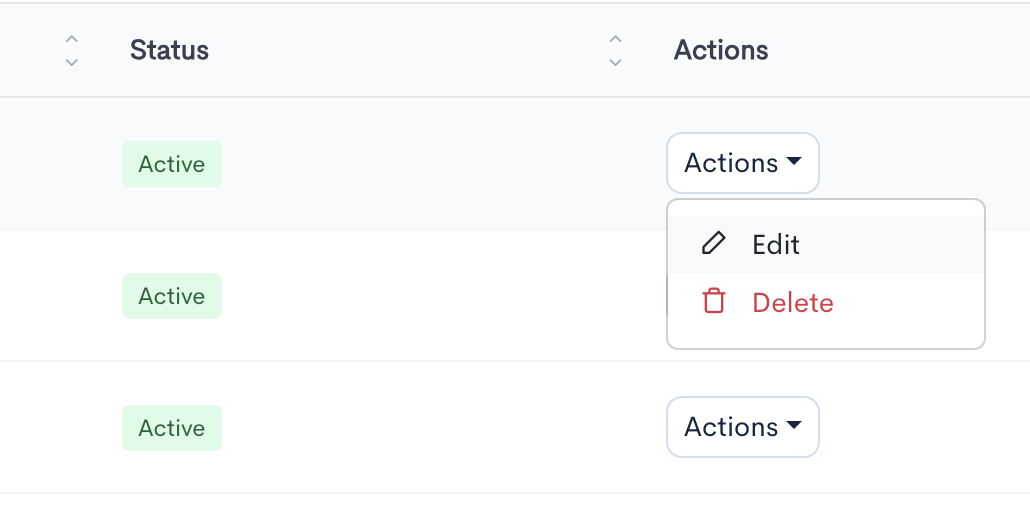Click the up chevron left of Status header
Image resolution: width=1030 pixels, height=506 pixels.
tap(71, 40)
